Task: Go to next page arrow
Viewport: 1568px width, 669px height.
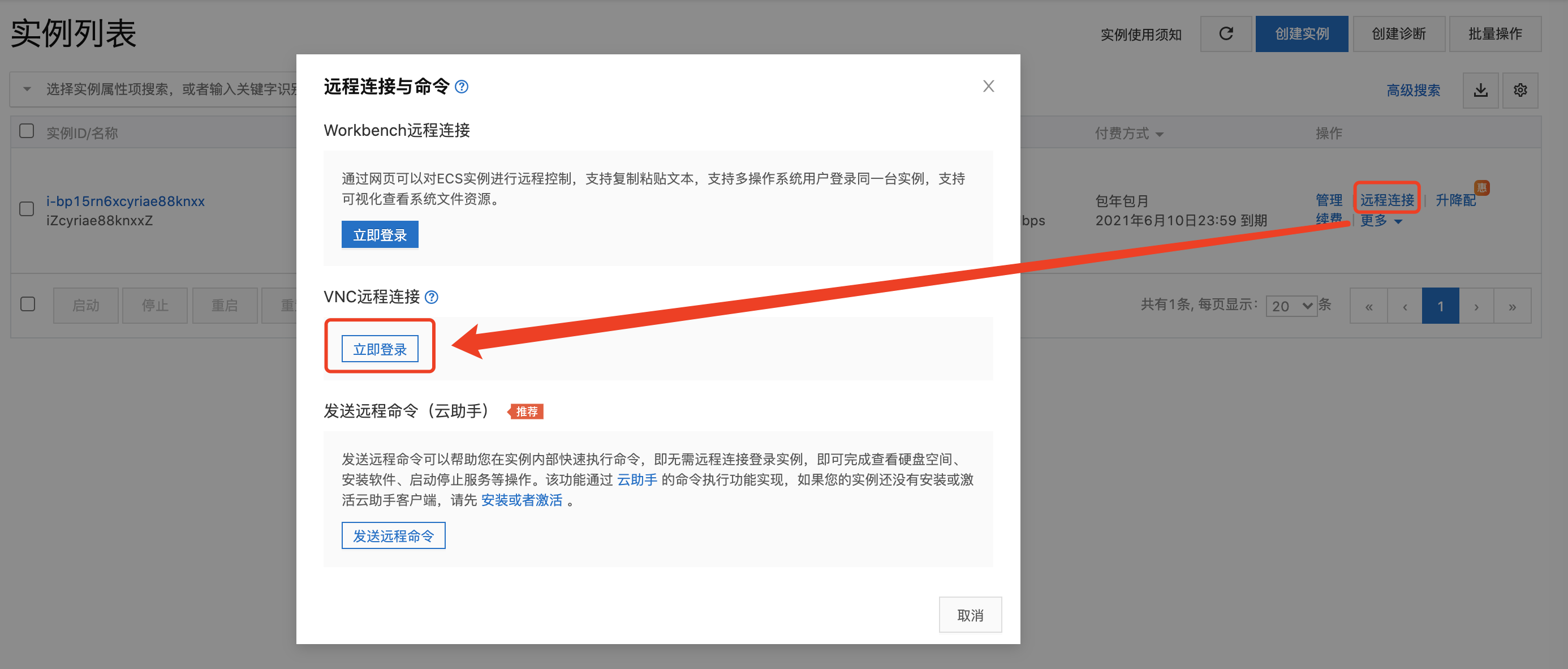Action: click(x=1476, y=306)
